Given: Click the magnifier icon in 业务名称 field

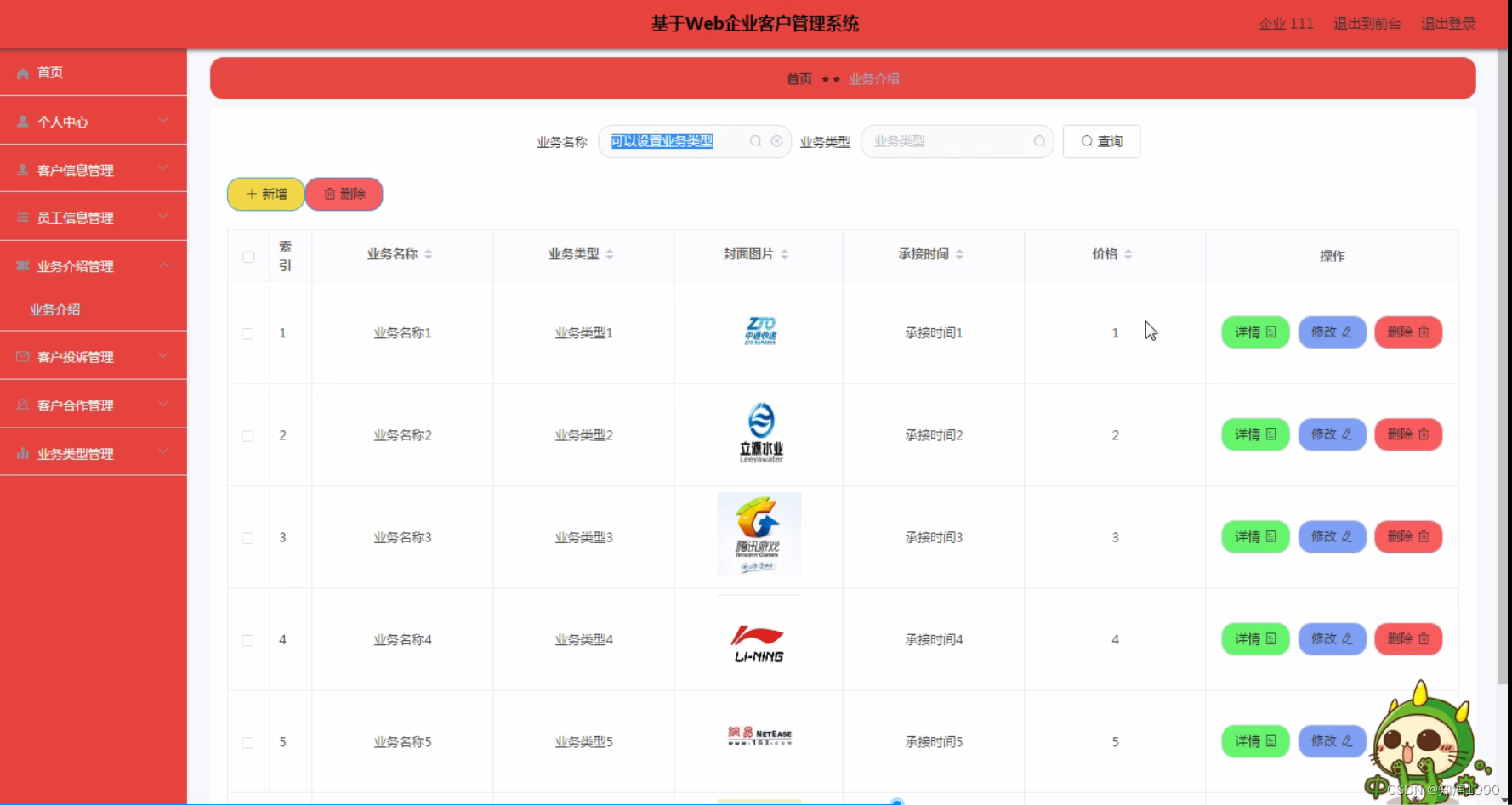Looking at the screenshot, I should tap(754, 141).
